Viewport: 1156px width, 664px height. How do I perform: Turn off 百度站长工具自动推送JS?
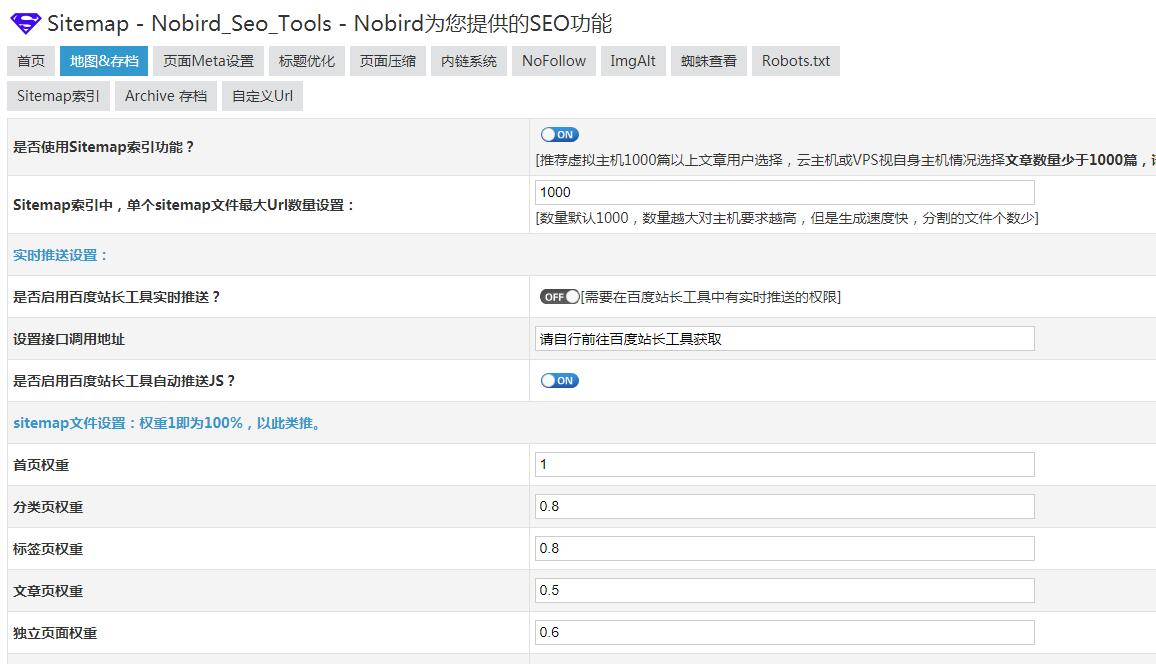(559, 380)
